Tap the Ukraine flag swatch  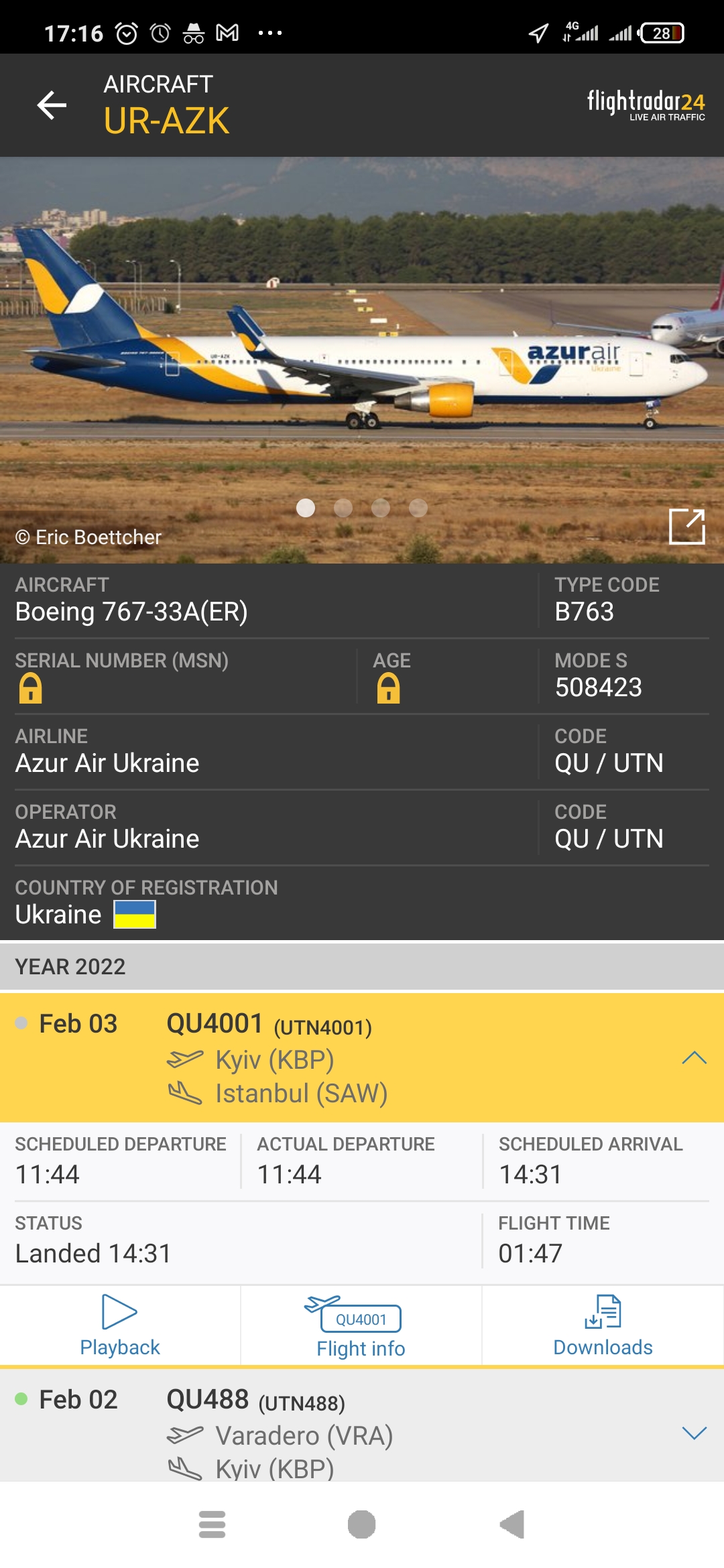[x=135, y=914]
